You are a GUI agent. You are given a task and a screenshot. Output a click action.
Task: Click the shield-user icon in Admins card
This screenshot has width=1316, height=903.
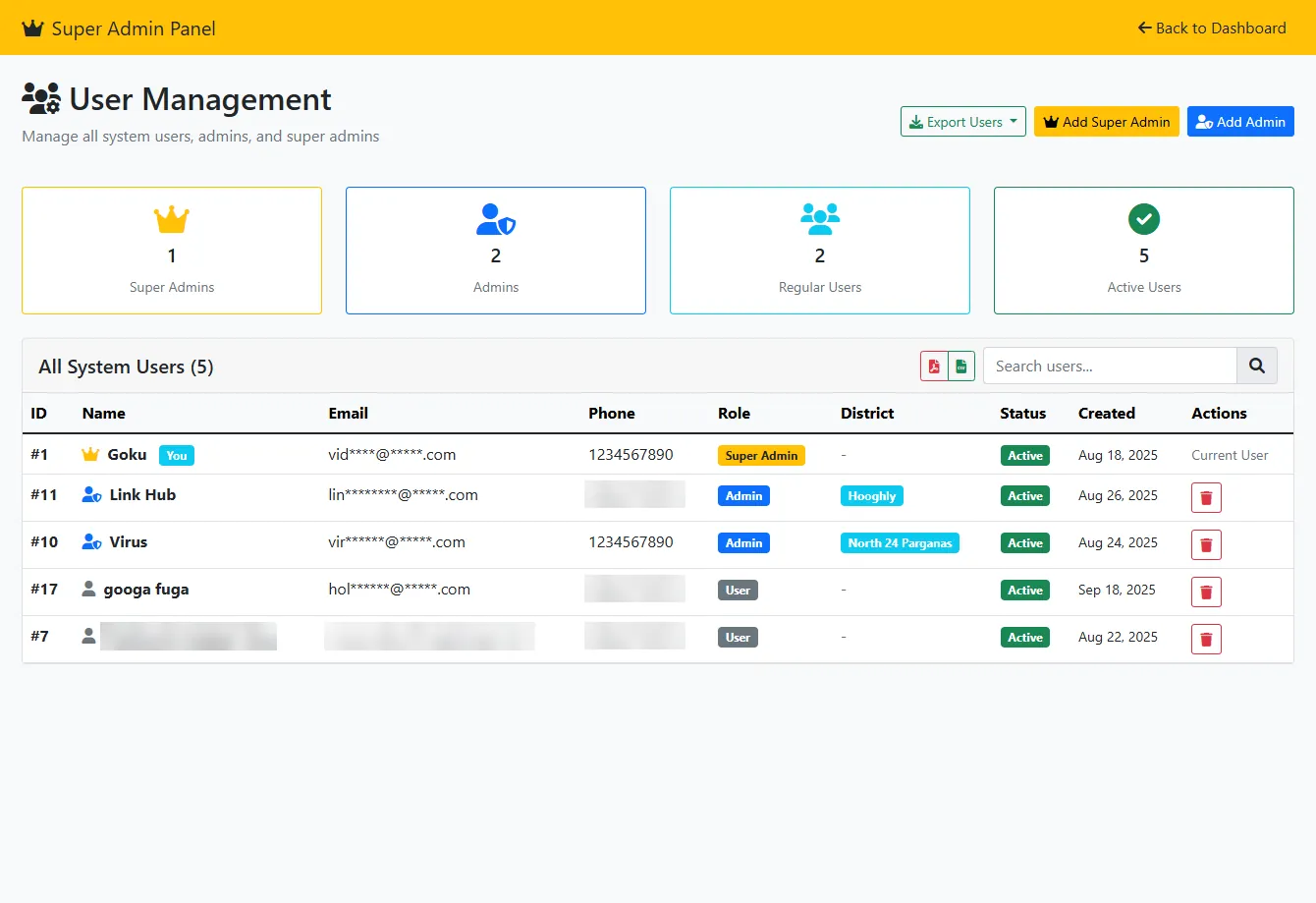(496, 219)
